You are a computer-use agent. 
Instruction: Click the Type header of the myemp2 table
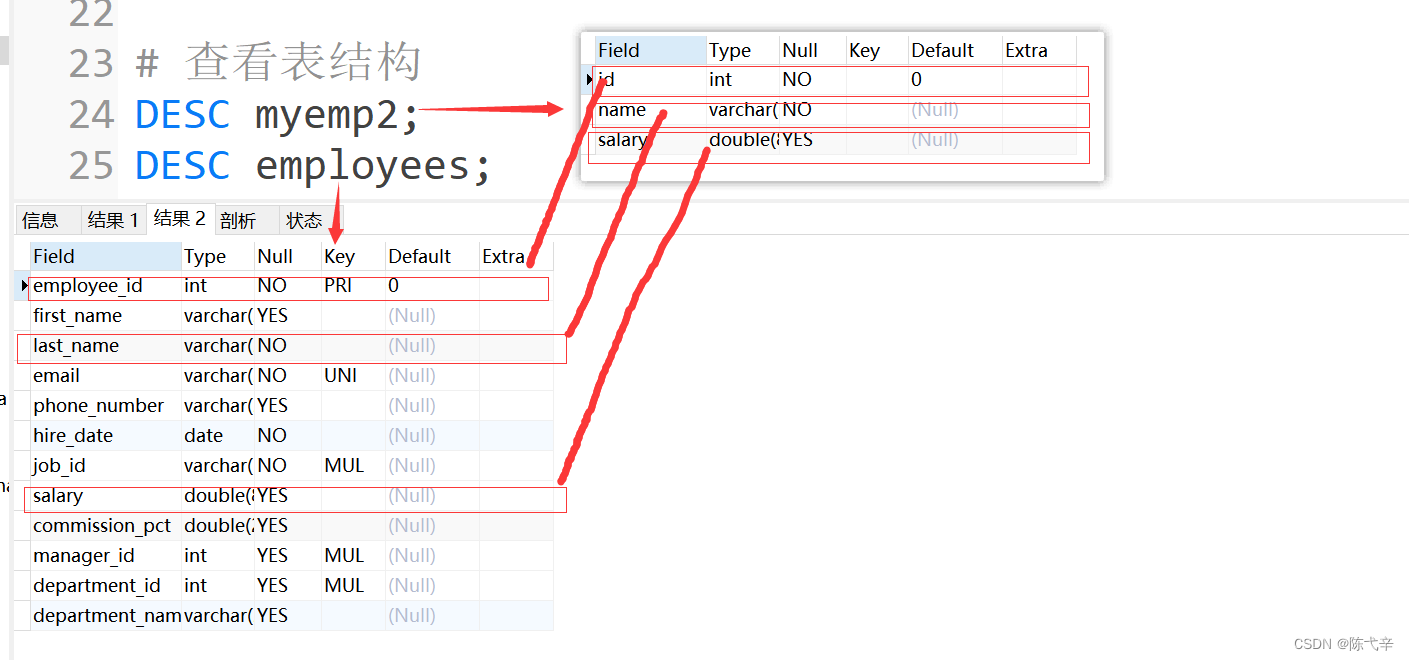[742, 50]
